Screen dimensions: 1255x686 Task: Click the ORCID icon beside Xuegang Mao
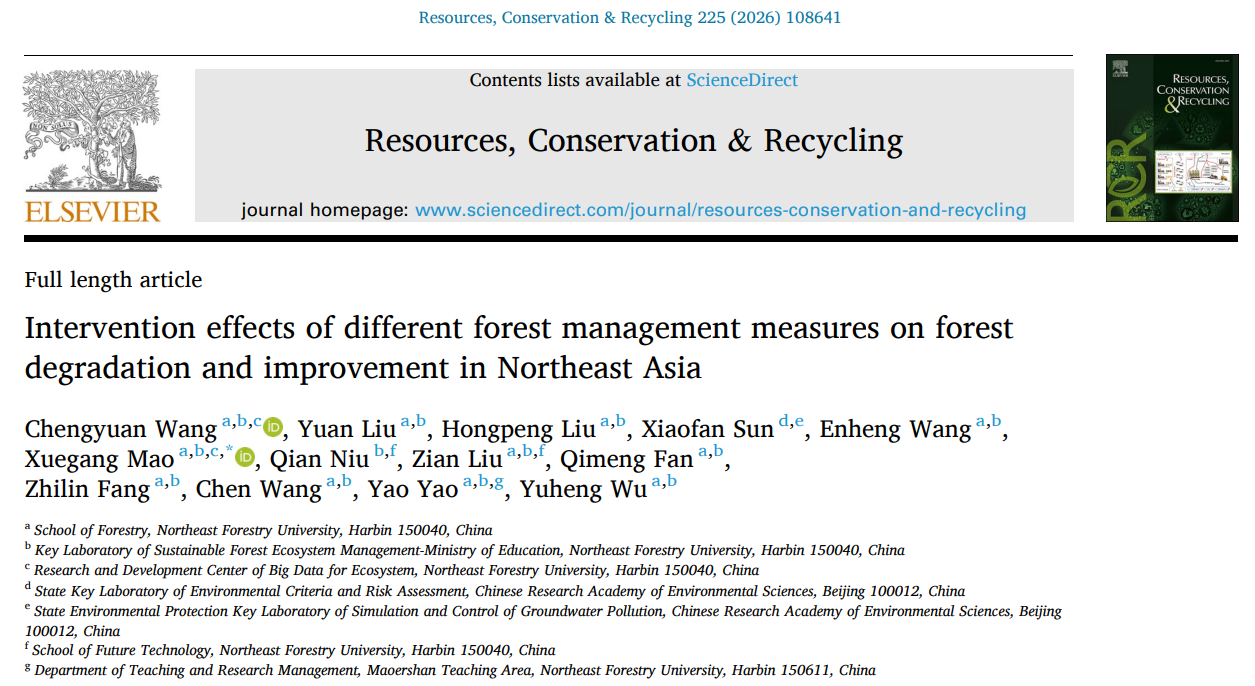pyautogui.click(x=245, y=458)
